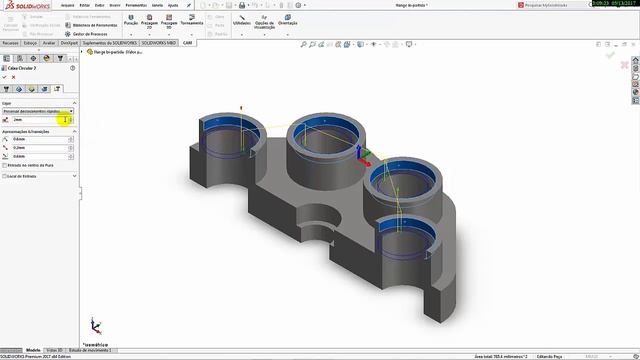Expand the Local de Entrada section
This screenshot has width=640, height=360.
74,176
